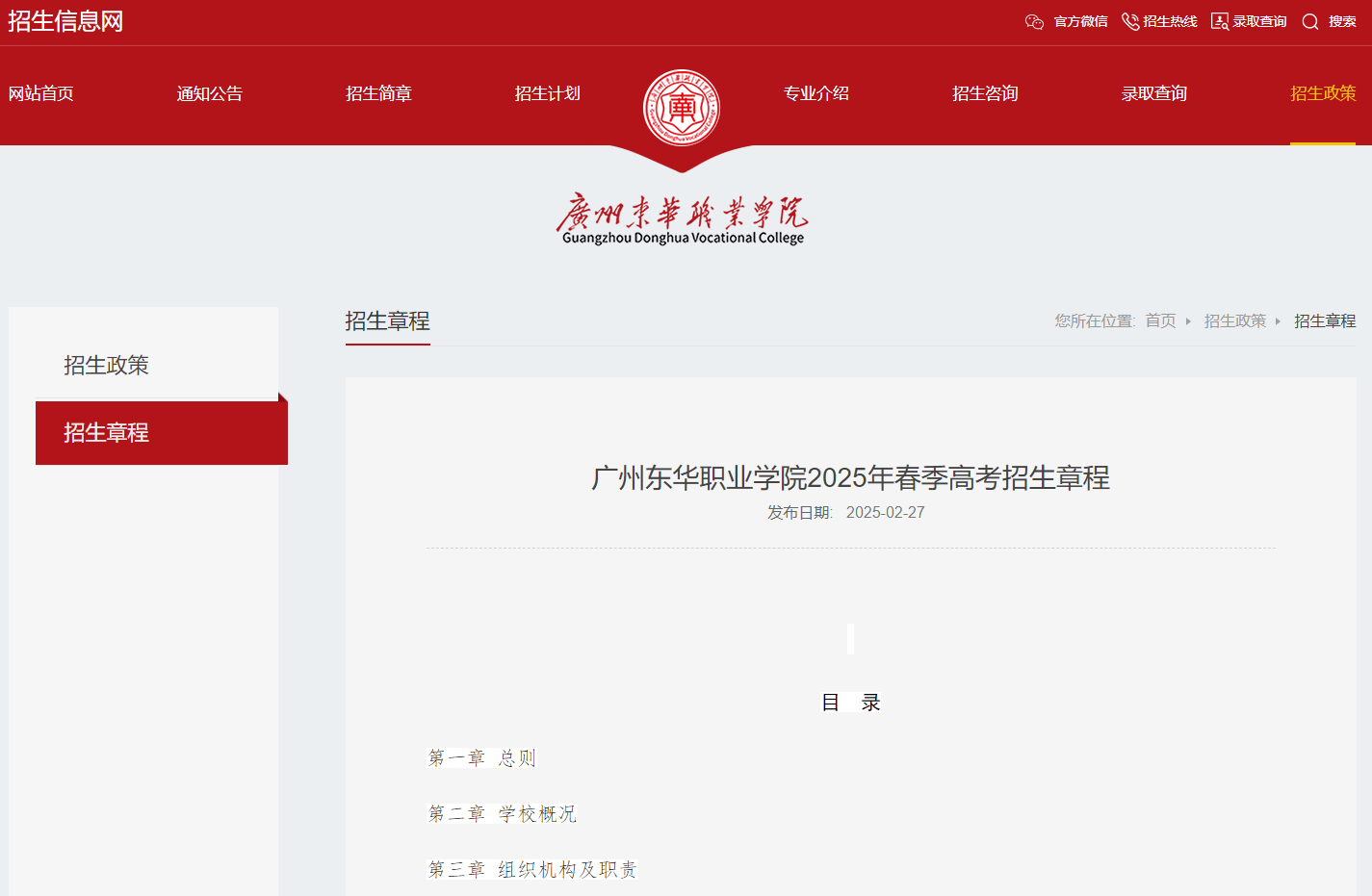Click 招生政策 in the breadcrumb path
1372x896 pixels.
coord(1235,320)
